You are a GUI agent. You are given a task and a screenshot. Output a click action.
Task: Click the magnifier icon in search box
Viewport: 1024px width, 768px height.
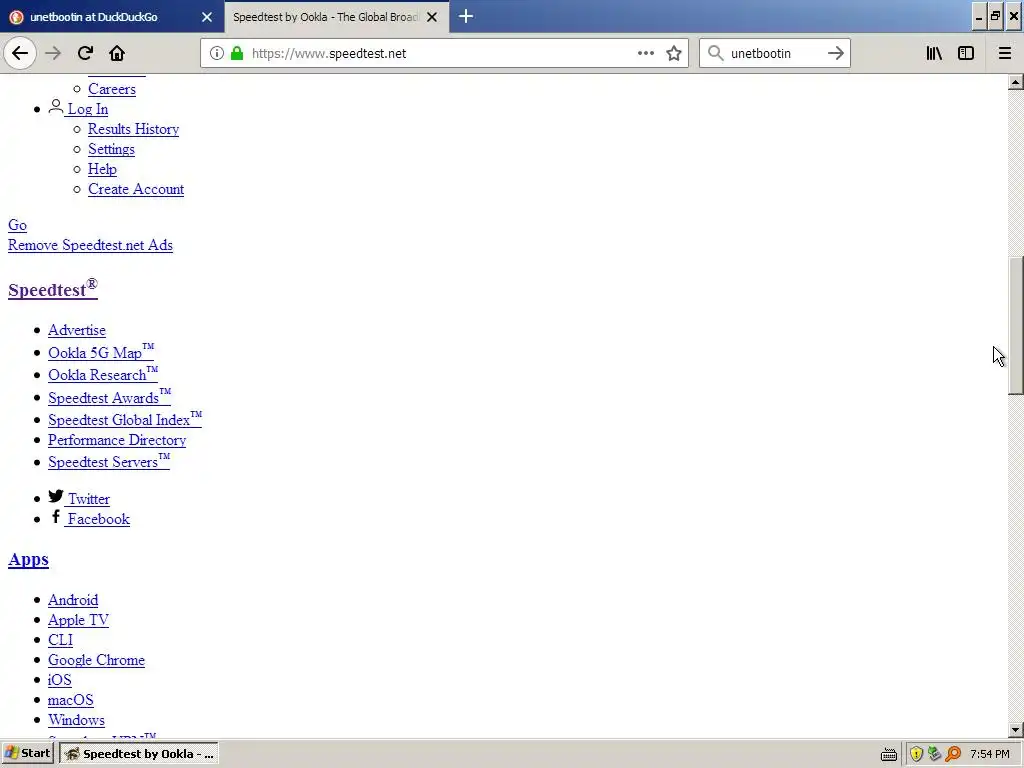point(716,53)
